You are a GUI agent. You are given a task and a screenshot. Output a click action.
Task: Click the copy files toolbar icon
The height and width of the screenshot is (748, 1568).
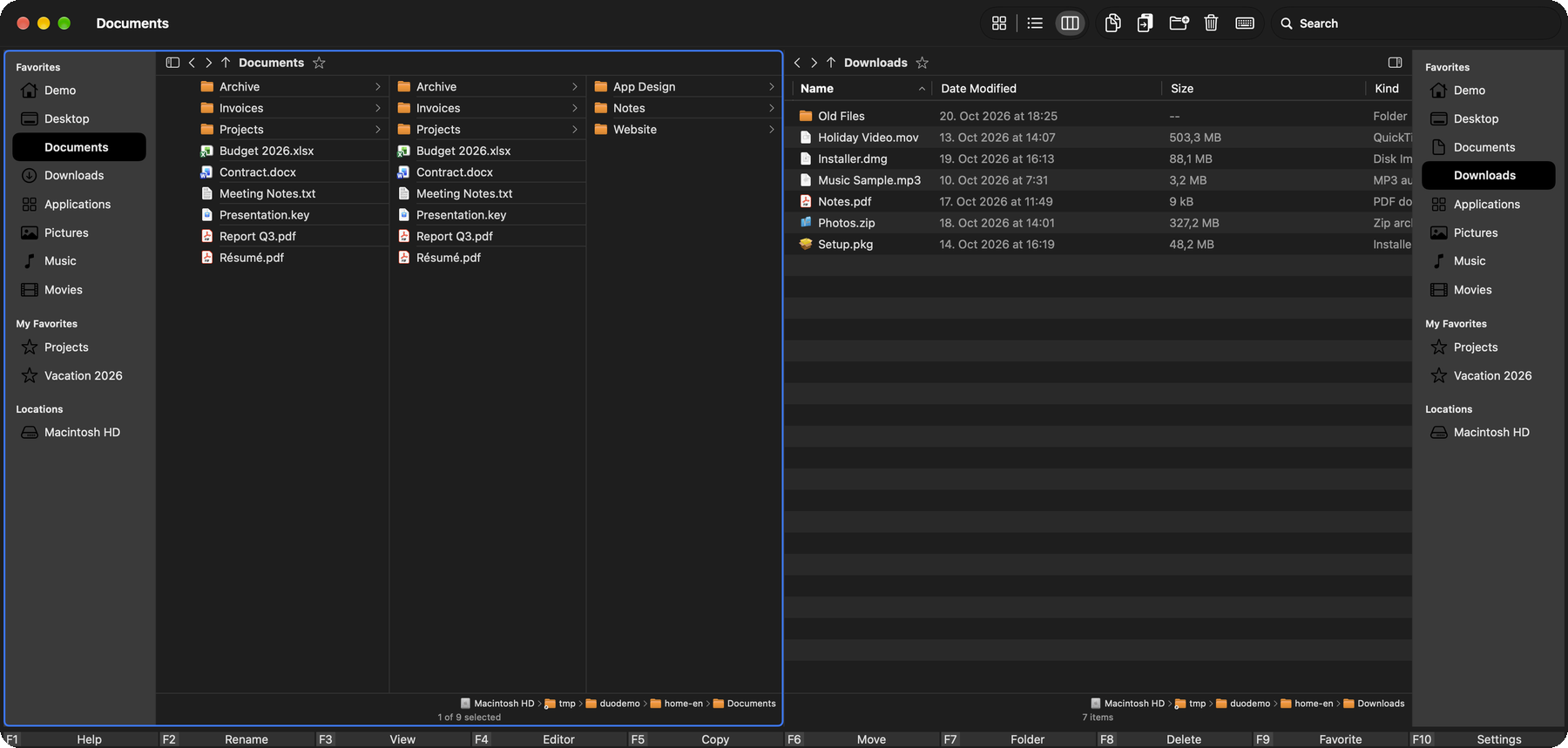click(1112, 24)
